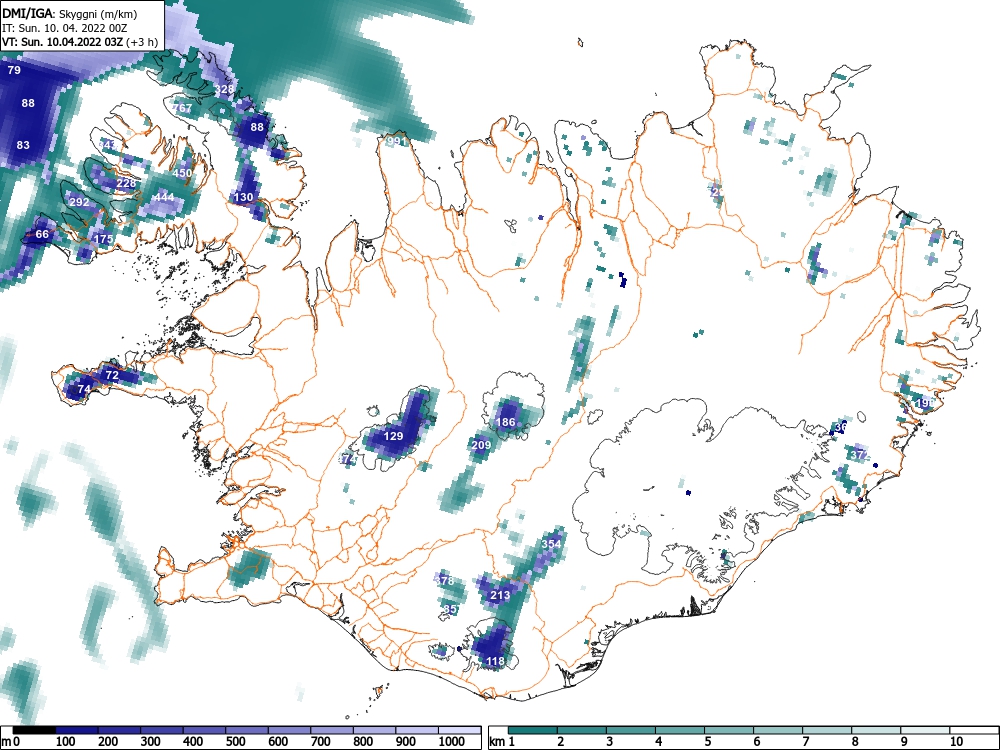
Task: Click the 450 visibility label
Action: [182, 173]
